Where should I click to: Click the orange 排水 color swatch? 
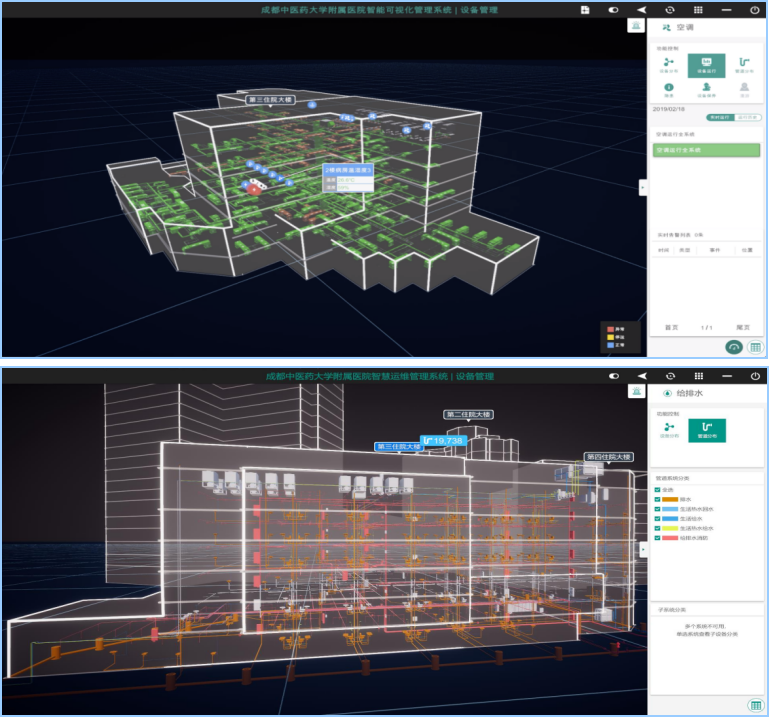click(x=670, y=499)
